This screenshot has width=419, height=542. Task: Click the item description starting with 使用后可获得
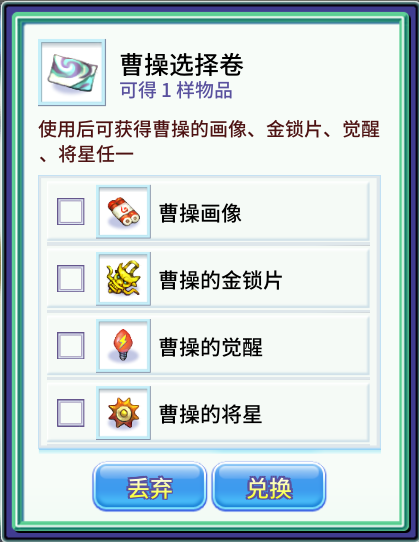pos(209,141)
